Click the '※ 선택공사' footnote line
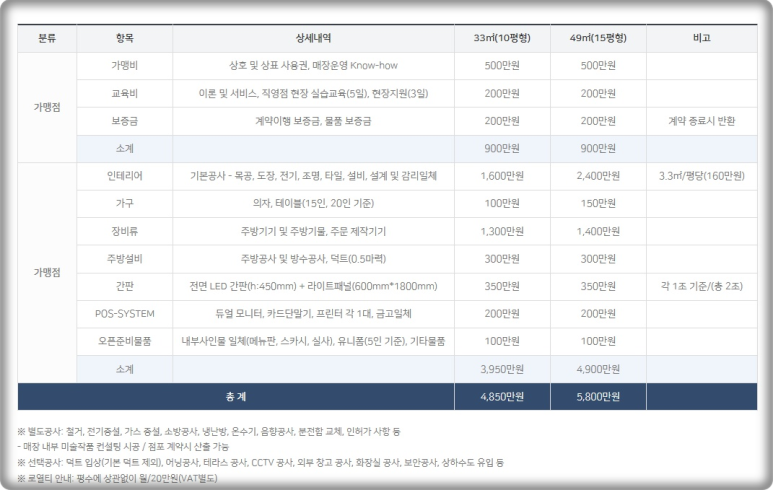This screenshot has height=490, width=773. [261, 463]
